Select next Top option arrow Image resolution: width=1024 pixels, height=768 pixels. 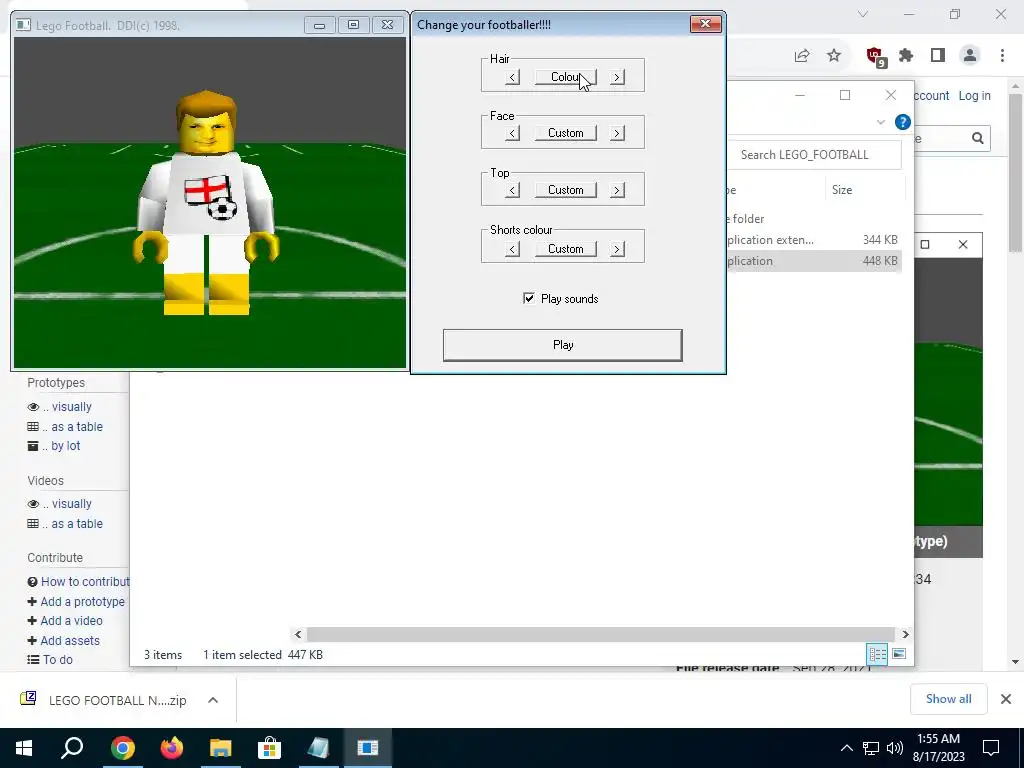616,190
